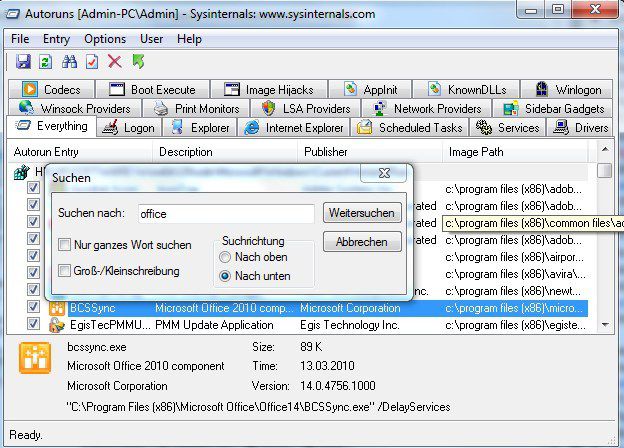This screenshot has width=624, height=448.
Task: Sort by Autorun Entry column header
Action: [80, 152]
